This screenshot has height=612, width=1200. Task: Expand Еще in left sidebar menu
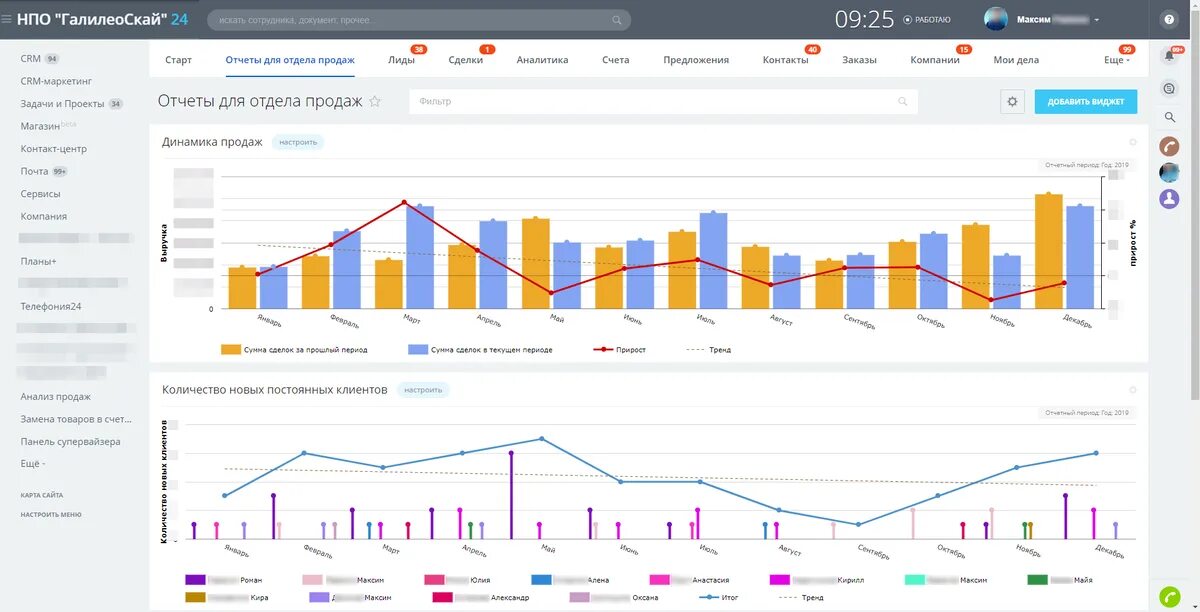pyautogui.click(x=33, y=464)
